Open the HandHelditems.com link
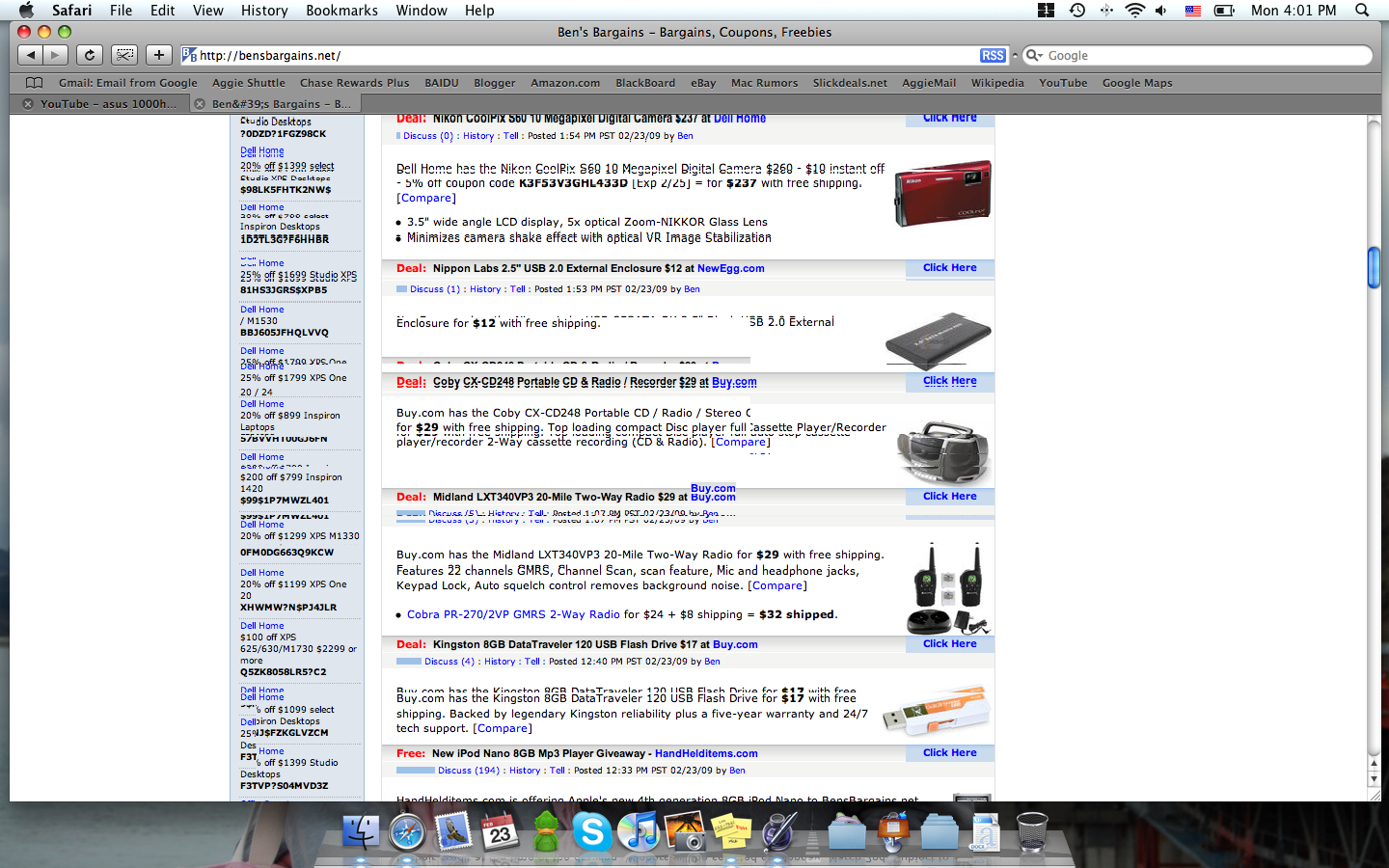This screenshot has height=868, width=1389. click(706, 754)
